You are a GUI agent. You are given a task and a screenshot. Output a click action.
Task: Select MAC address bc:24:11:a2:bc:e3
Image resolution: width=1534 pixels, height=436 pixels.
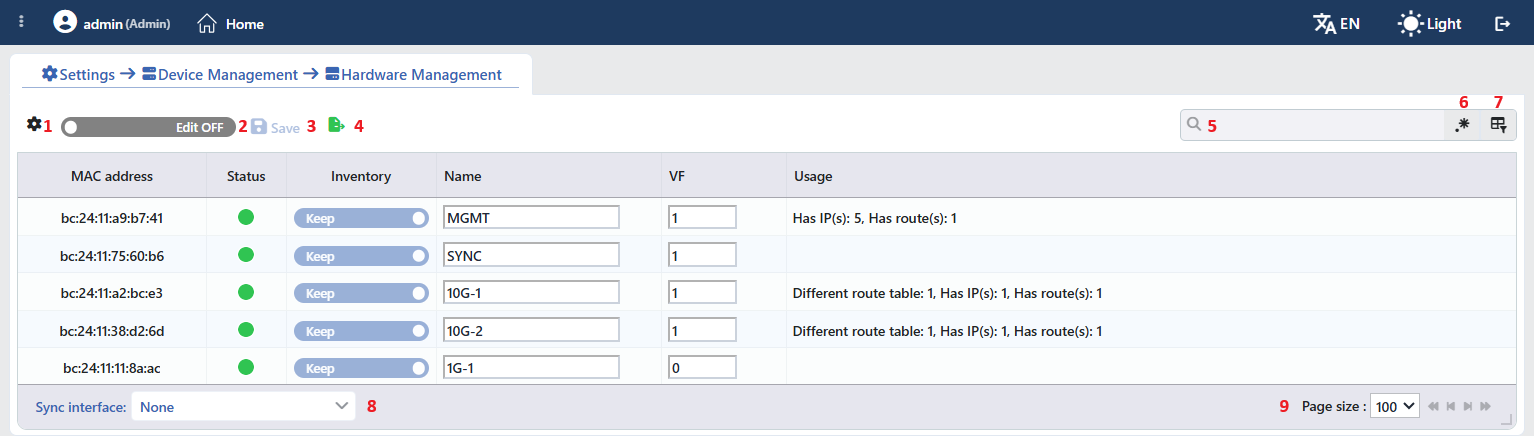pos(112,293)
